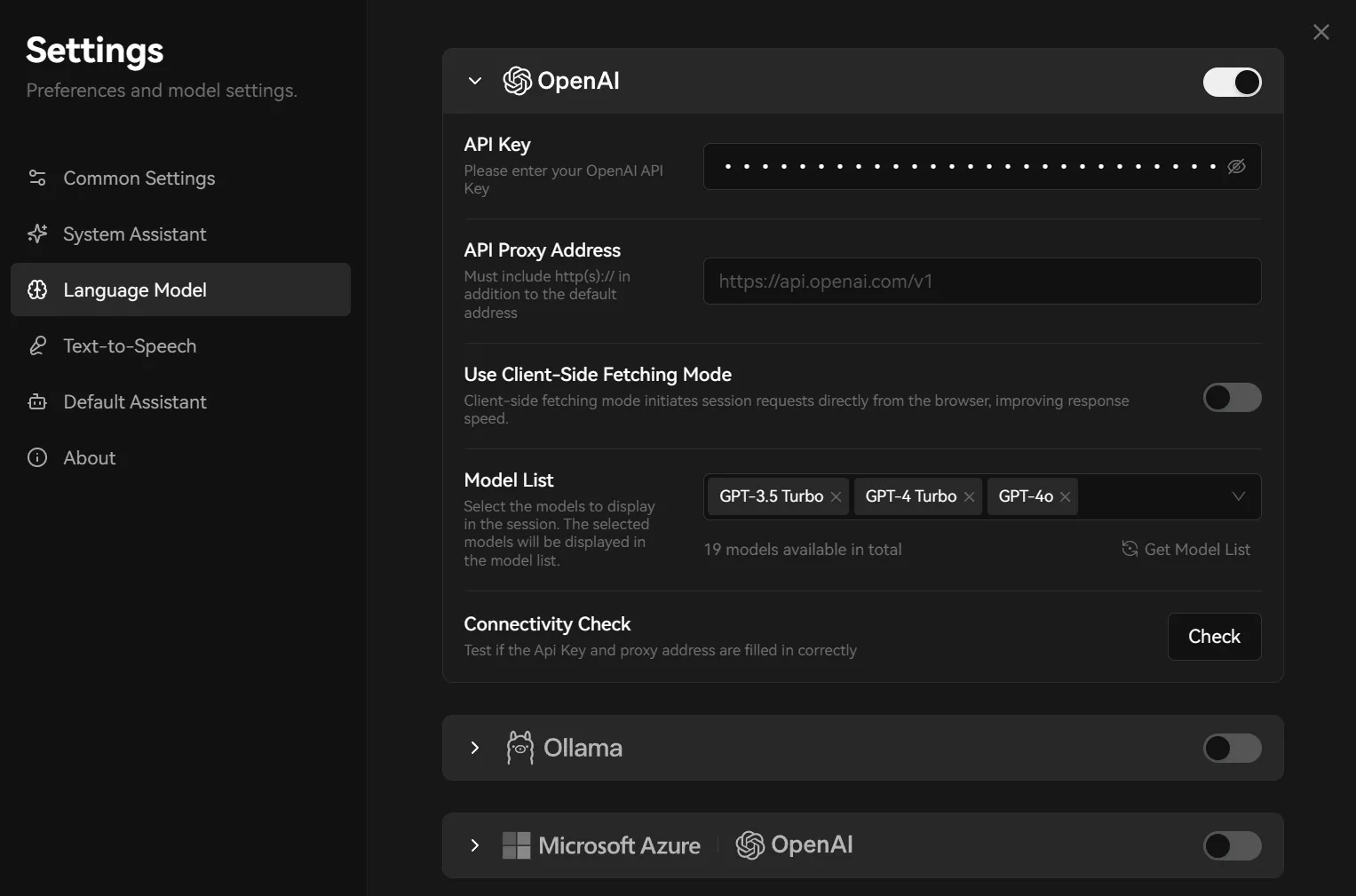1356x896 pixels.
Task: Open the Model List dropdown
Action: [x=1238, y=496]
